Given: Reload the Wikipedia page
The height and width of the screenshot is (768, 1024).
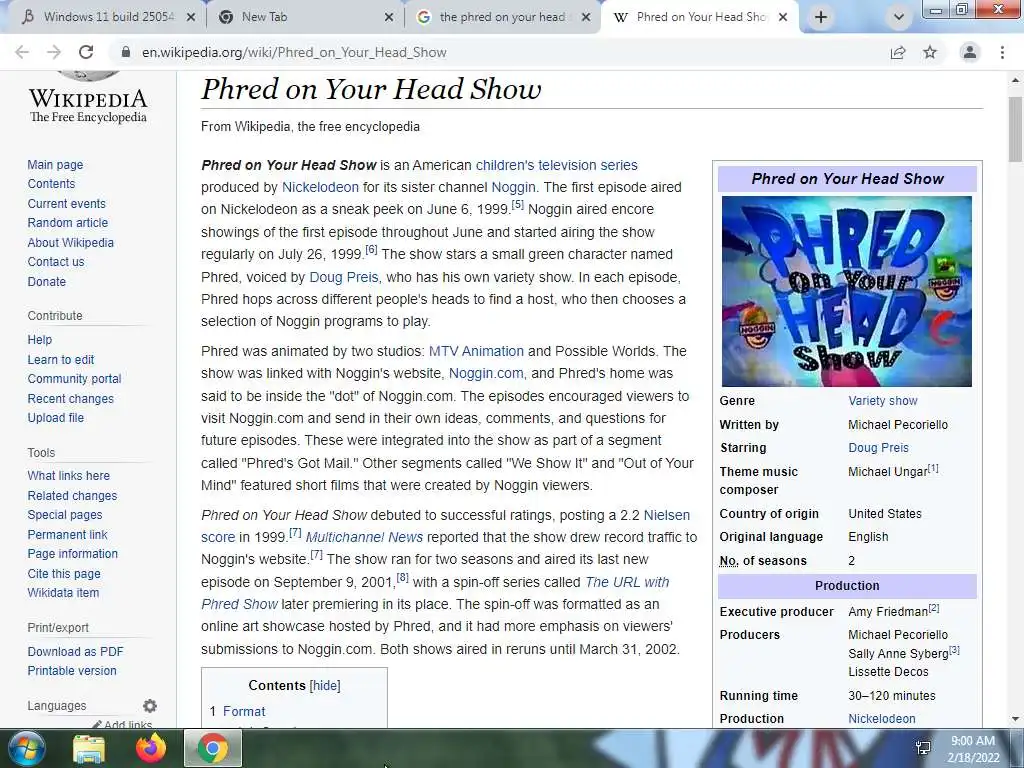Looking at the screenshot, I should (x=86, y=52).
